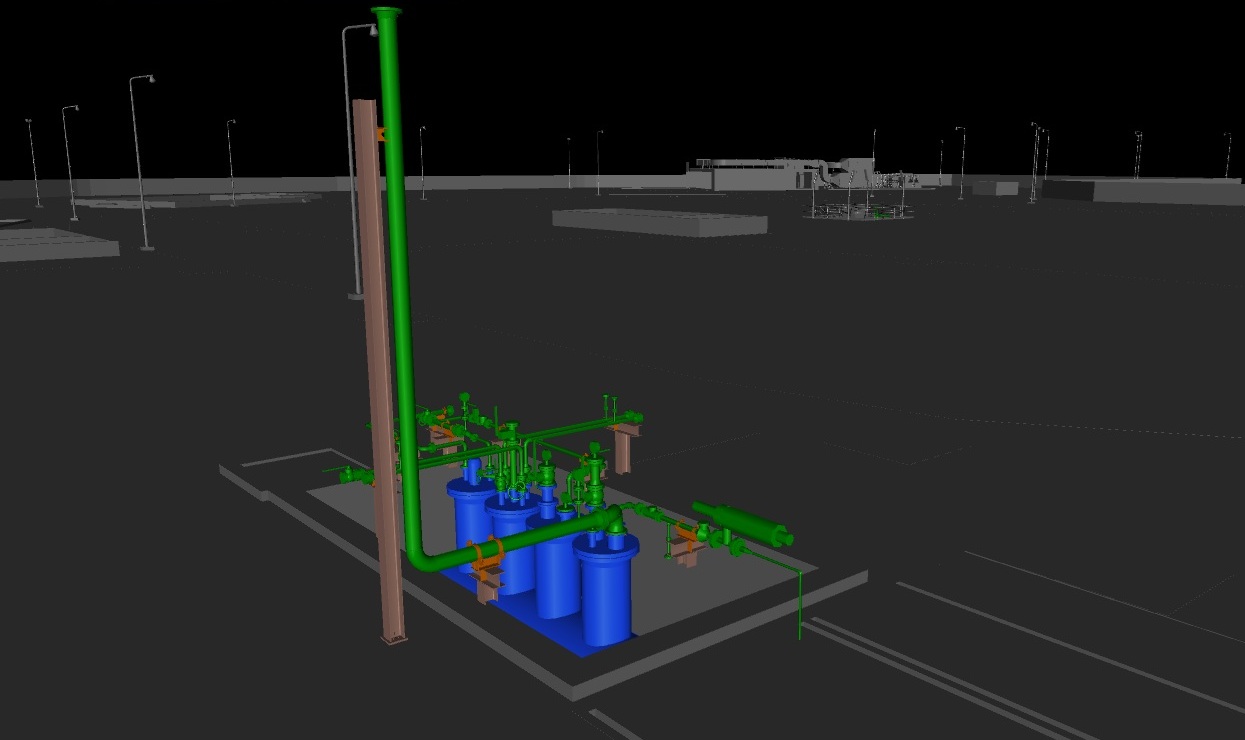Select the flared top of green stack
This screenshot has width=1245, height=740.
tap(386, 13)
